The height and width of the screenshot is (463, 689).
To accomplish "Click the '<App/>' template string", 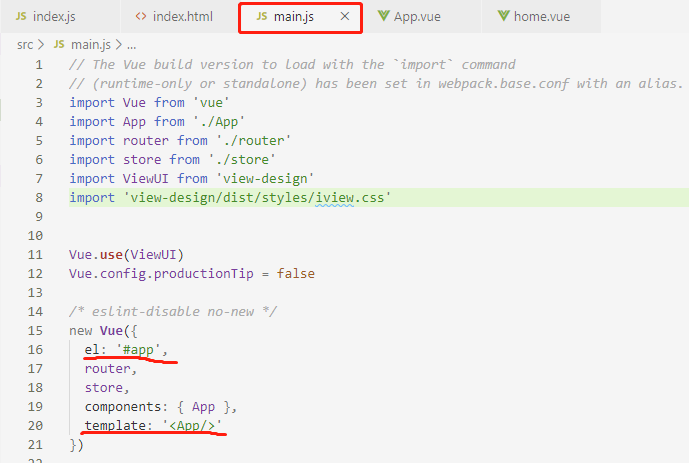I will click(x=192, y=426).
